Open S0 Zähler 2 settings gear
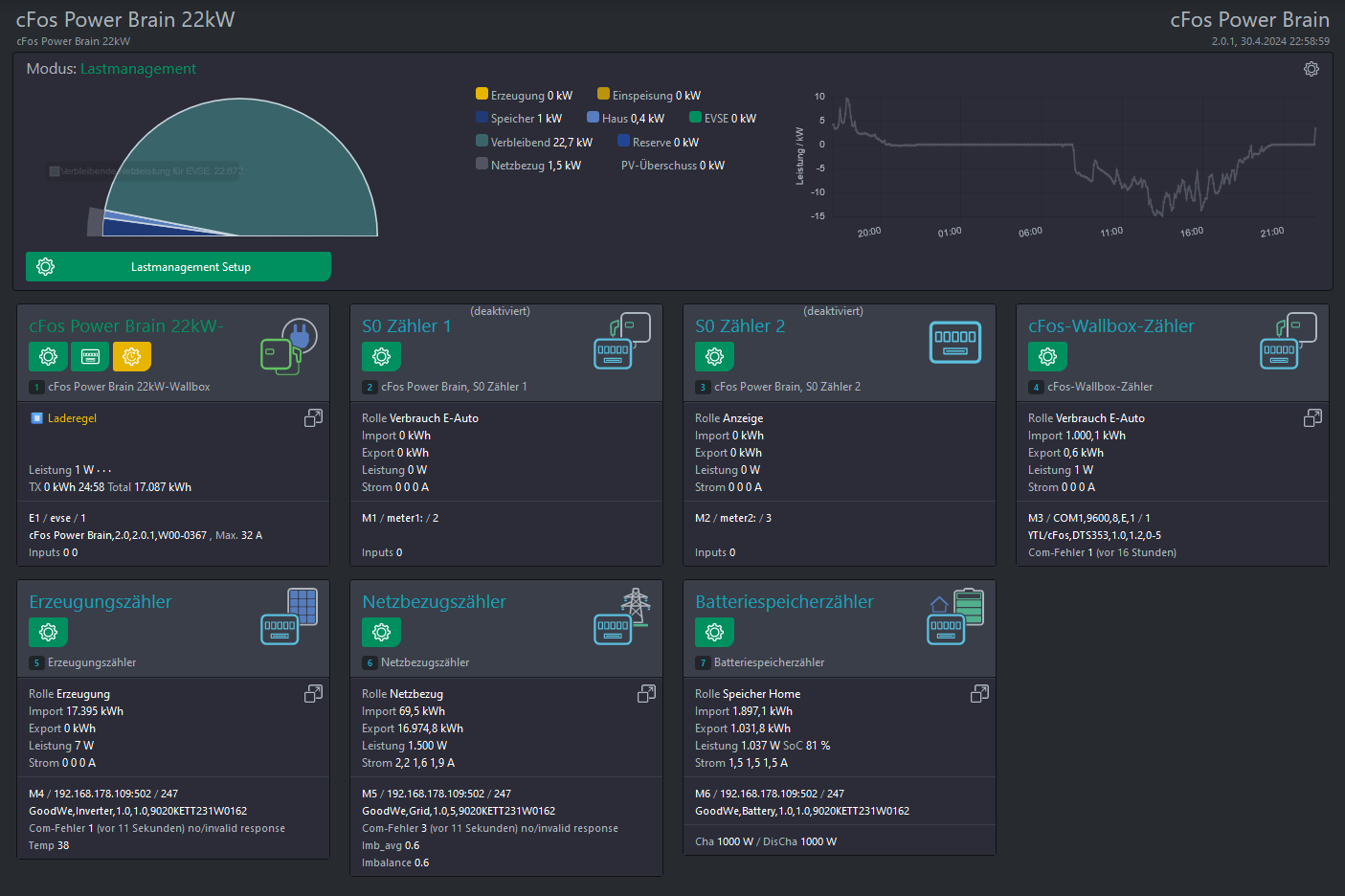 tap(714, 357)
